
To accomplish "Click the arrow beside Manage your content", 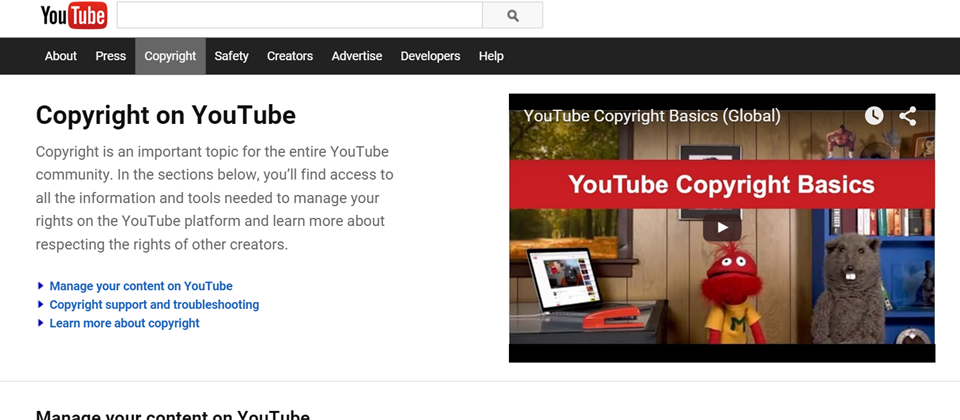I will [x=41, y=286].
